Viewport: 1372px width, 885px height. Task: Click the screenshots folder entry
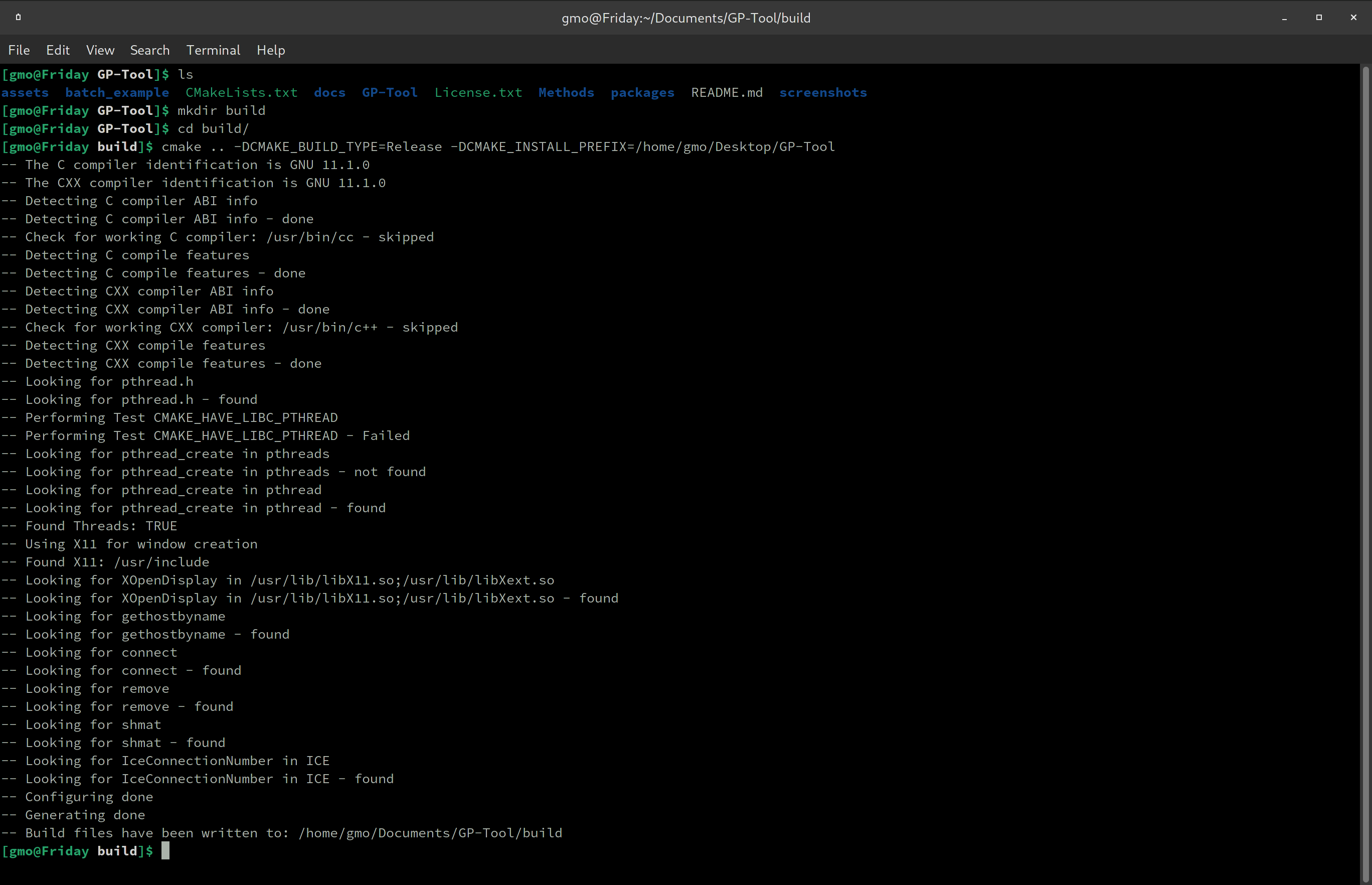(823, 92)
